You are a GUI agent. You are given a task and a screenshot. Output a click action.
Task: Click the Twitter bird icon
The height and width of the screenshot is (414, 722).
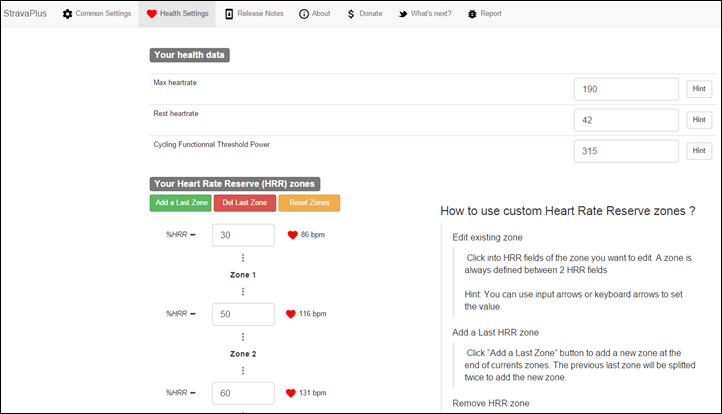(403, 14)
